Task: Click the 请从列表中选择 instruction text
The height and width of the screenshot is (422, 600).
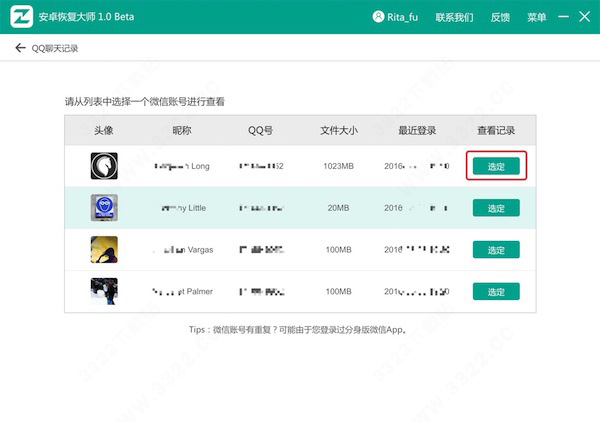Action: (x=145, y=101)
